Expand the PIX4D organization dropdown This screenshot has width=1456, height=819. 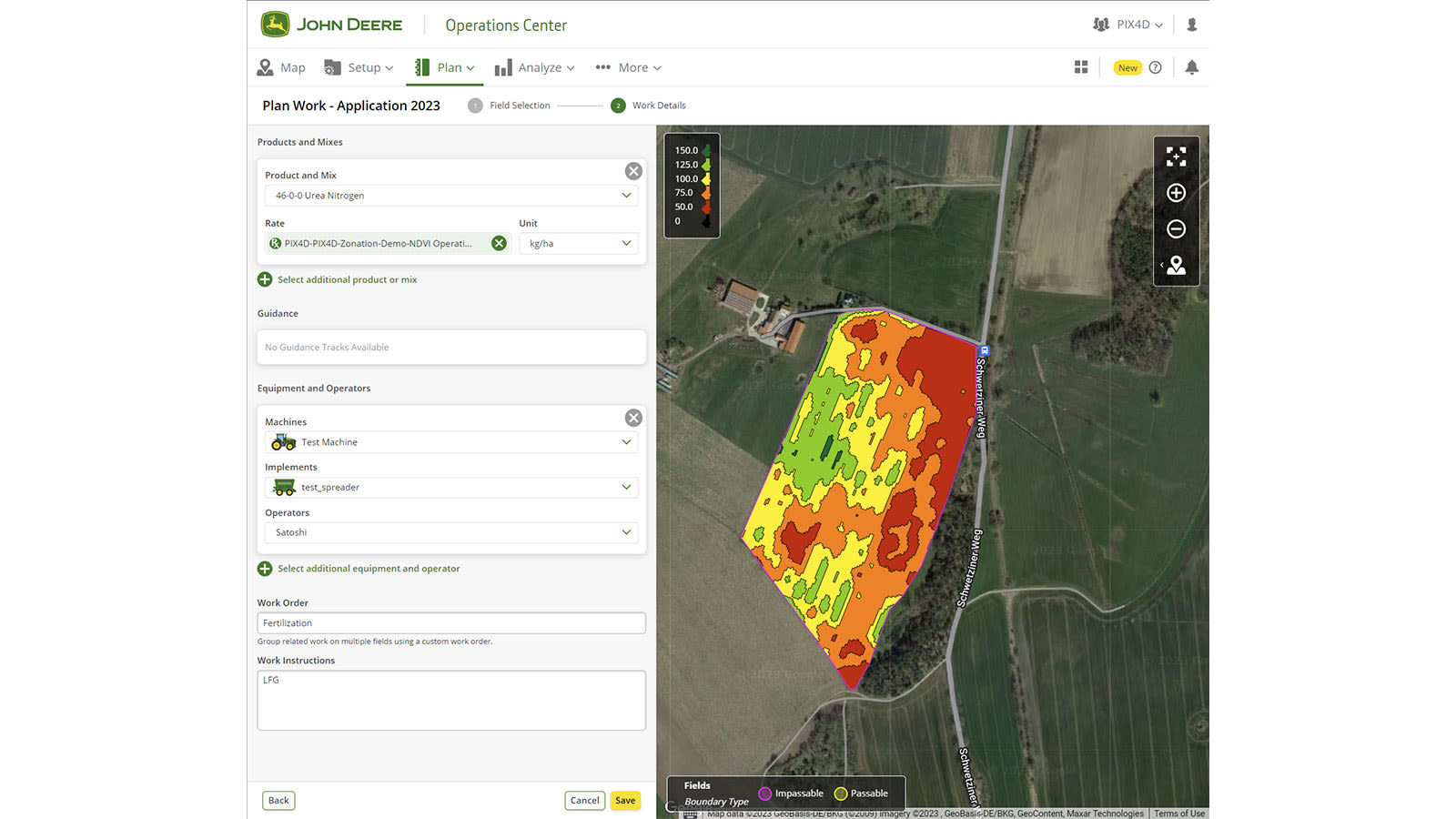click(x=1135, y=25)
